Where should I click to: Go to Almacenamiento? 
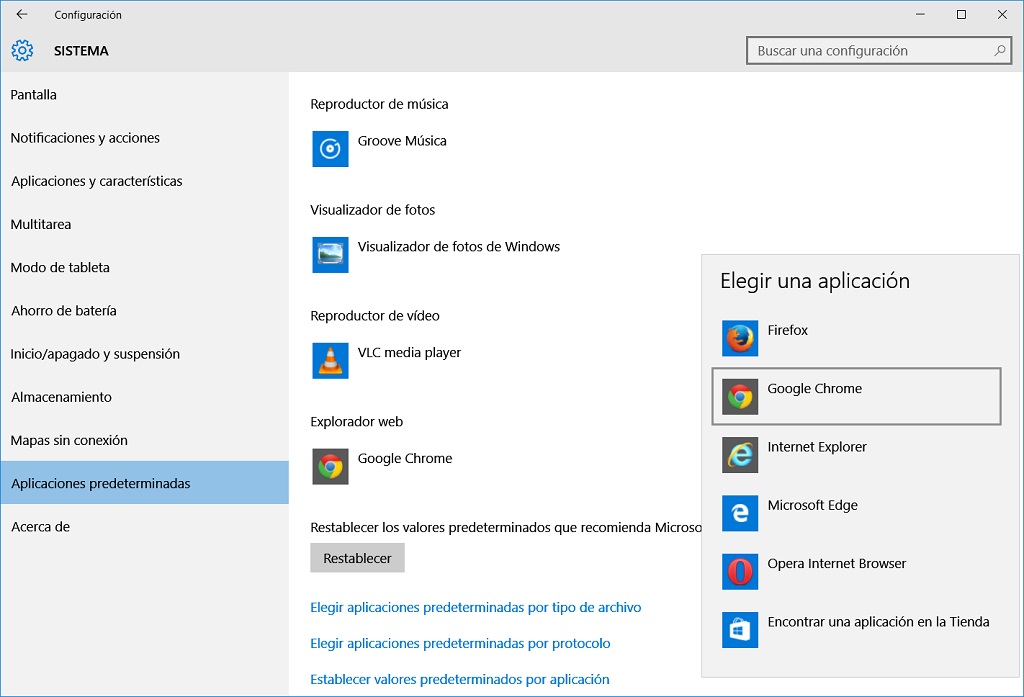click(x=144, y=397)
